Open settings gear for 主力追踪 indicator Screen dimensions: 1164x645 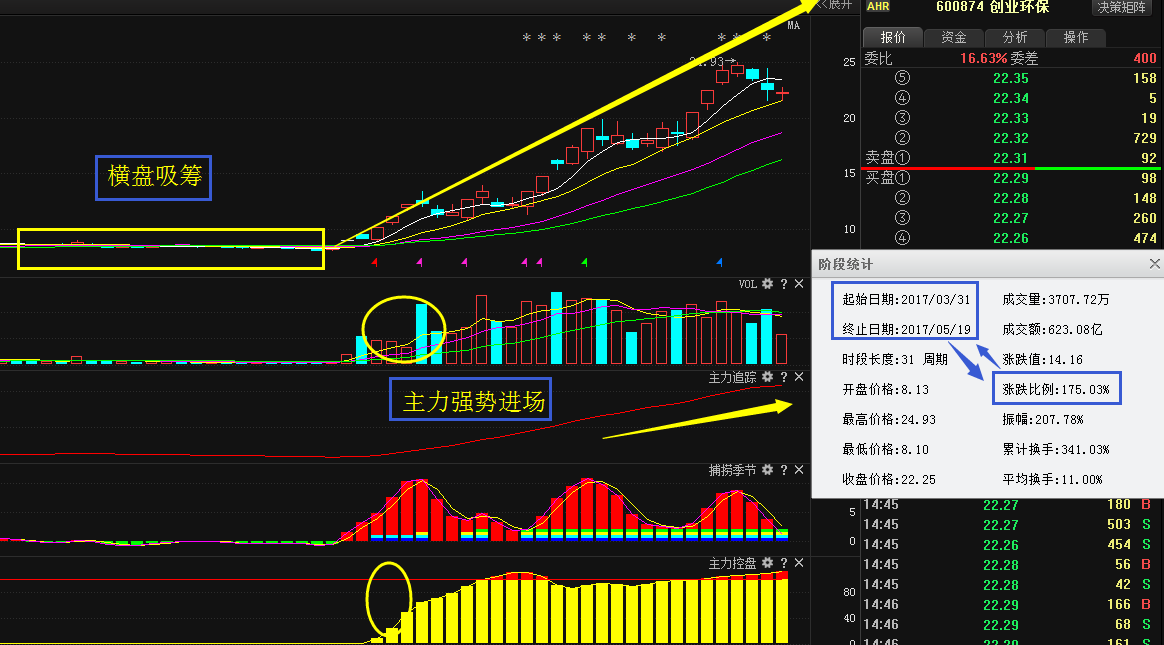[x=767, y=377]
